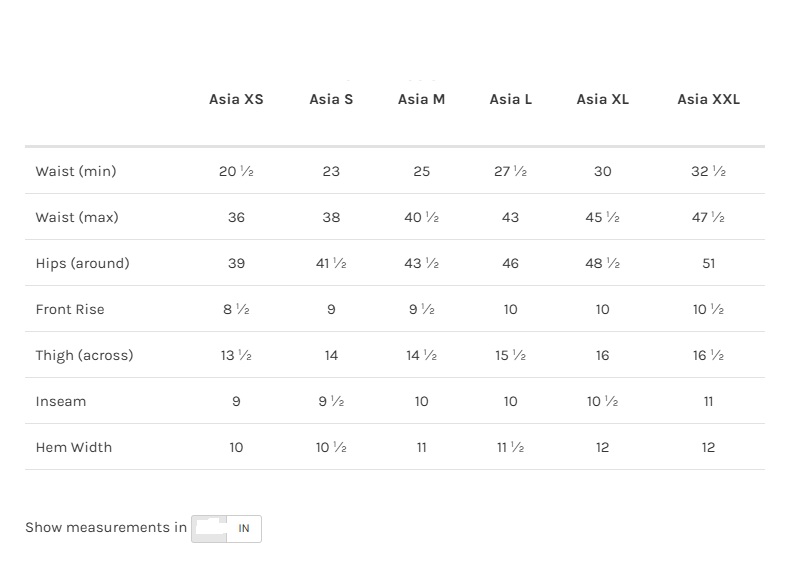Click the Show measurements in label
This screenshot has width=785, height=570.
point(106,527)
